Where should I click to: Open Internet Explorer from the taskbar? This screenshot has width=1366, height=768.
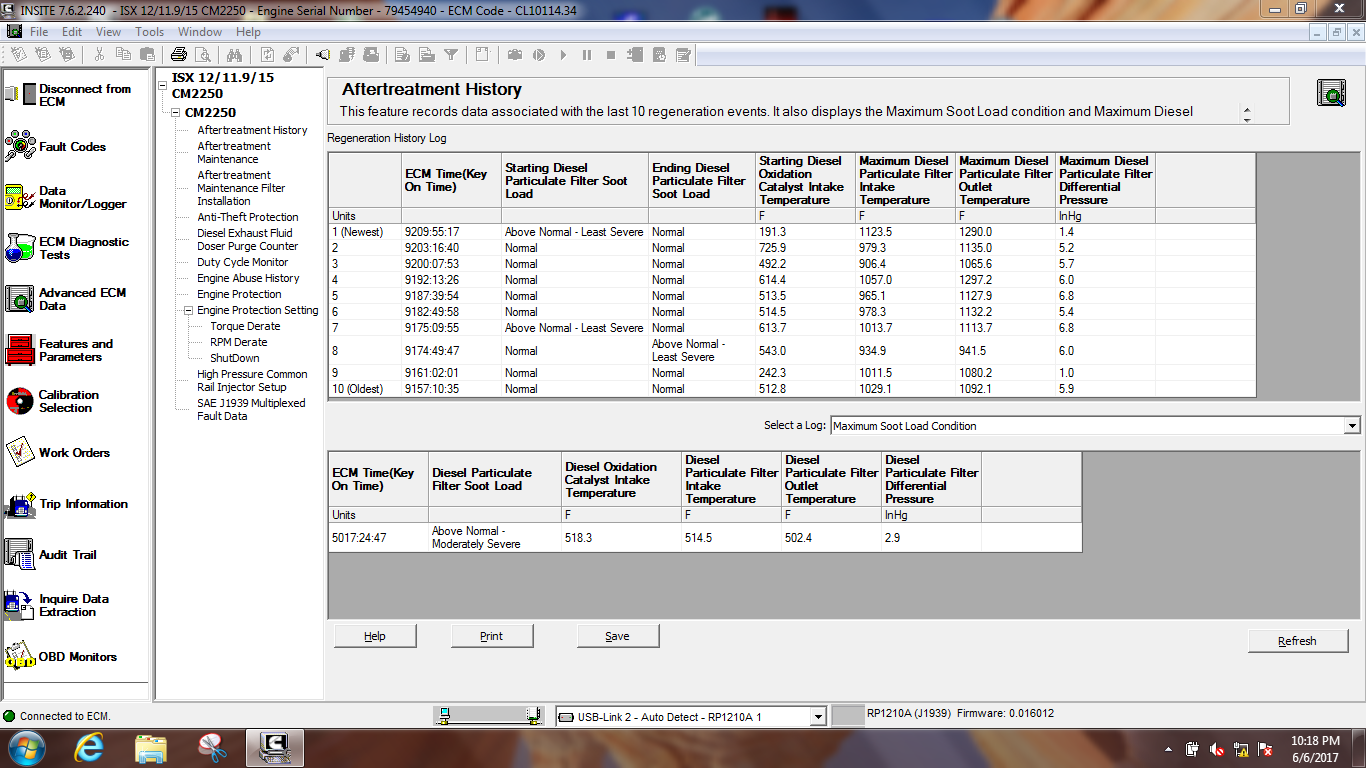pos(90,748)
